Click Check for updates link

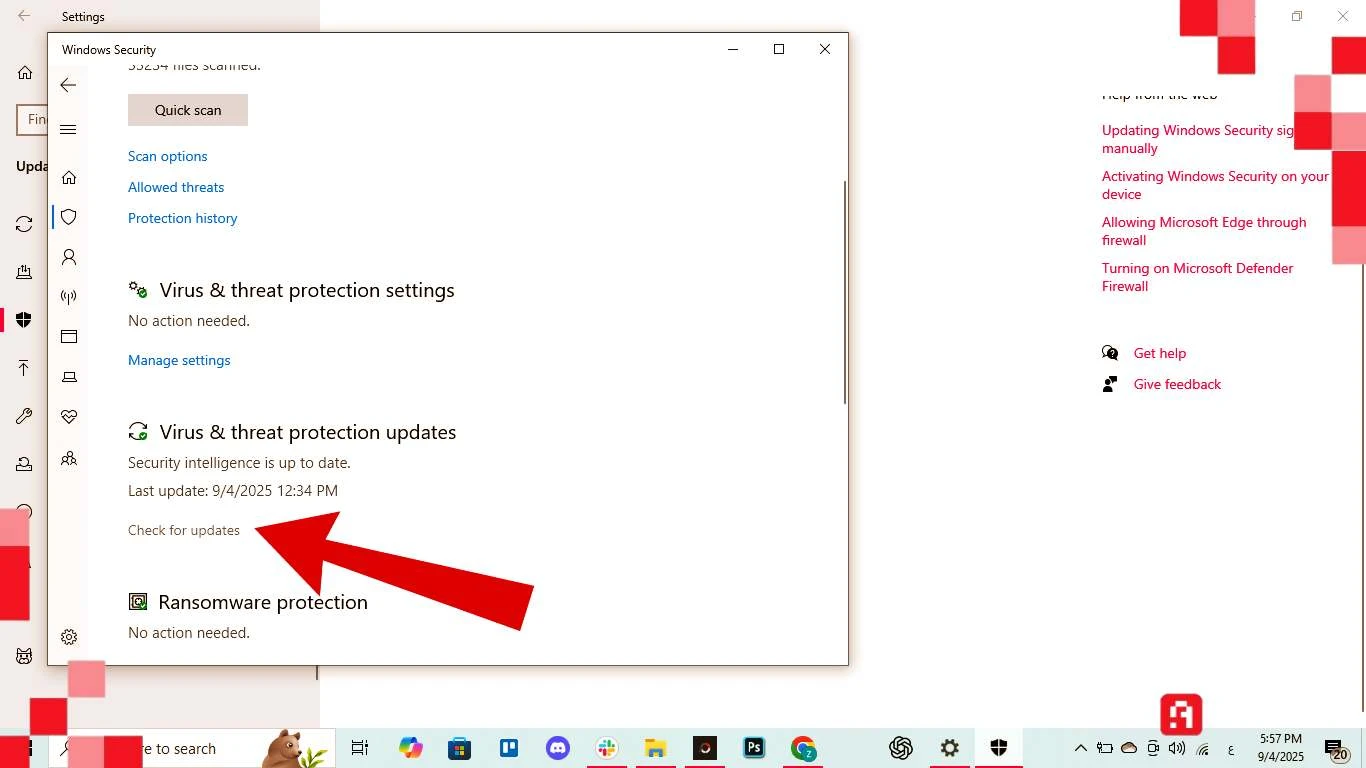tap(184, 530)
